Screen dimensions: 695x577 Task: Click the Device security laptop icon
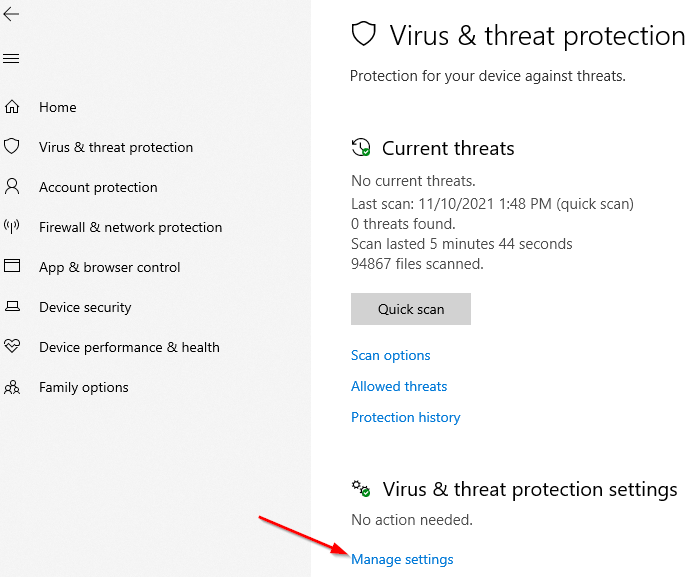coord(12,306)
